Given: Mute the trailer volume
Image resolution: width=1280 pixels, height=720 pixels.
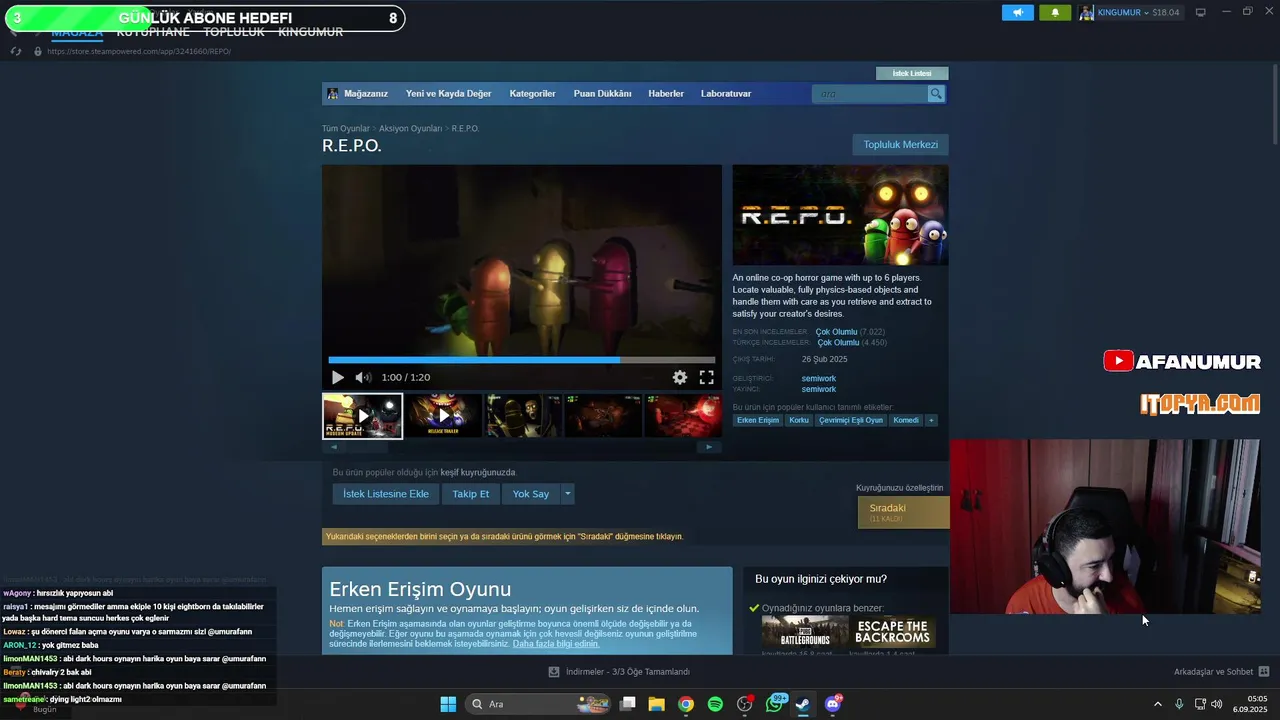Looking at the screenshot, I should click(x=363, y=377).
